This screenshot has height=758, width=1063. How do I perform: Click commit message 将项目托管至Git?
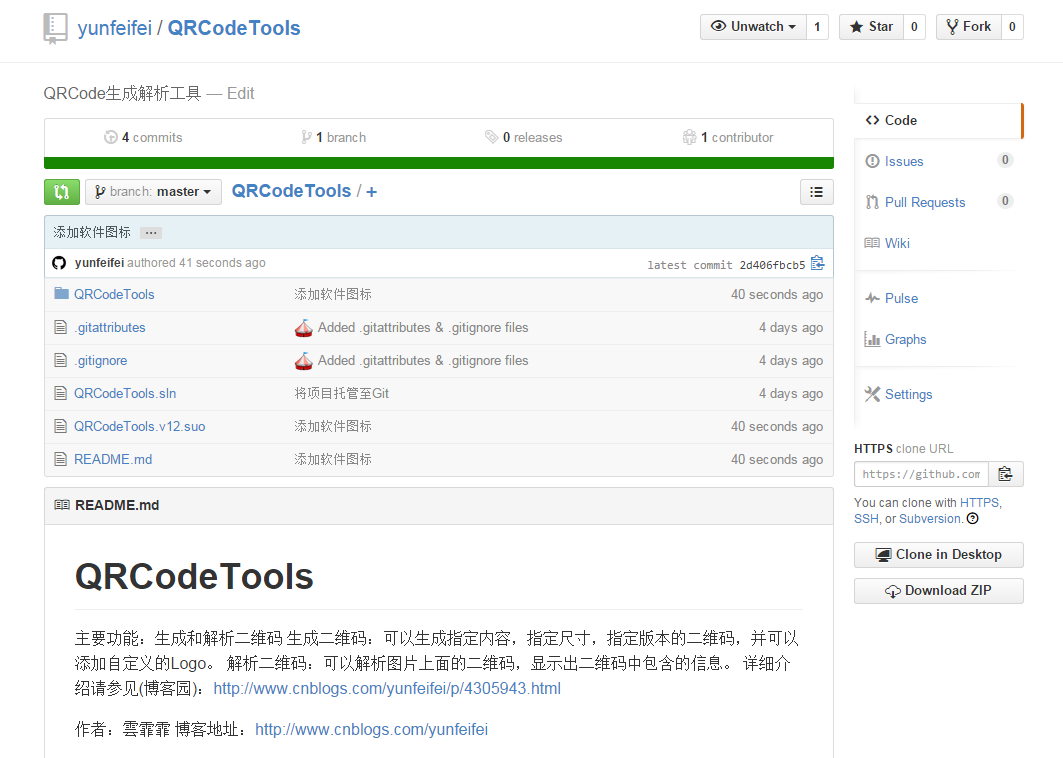342,393
